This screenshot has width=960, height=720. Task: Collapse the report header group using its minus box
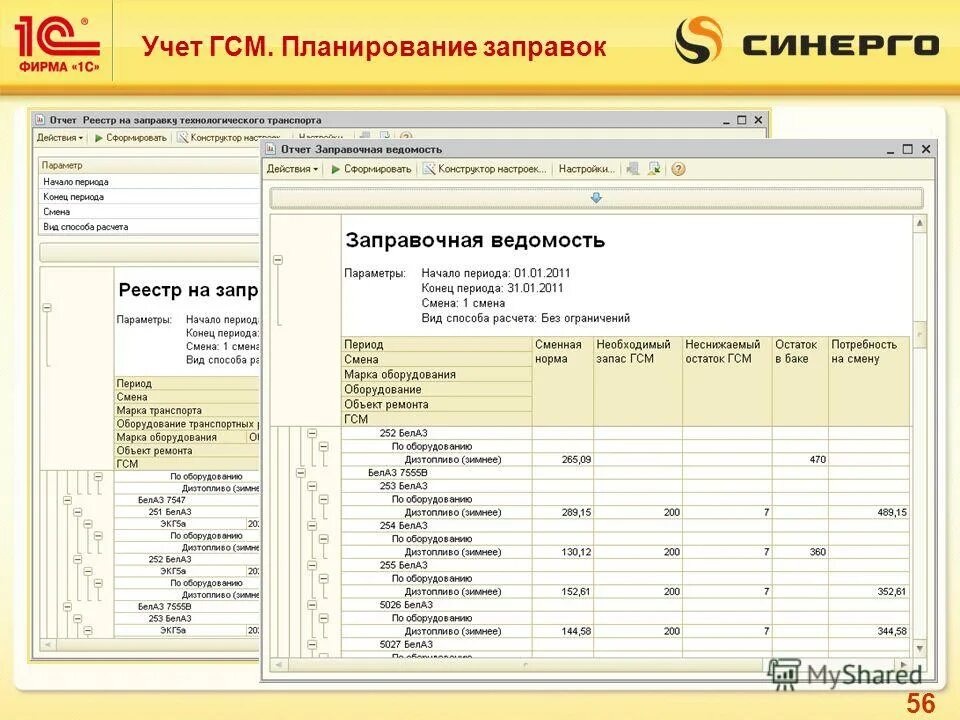tap(278, 258)
